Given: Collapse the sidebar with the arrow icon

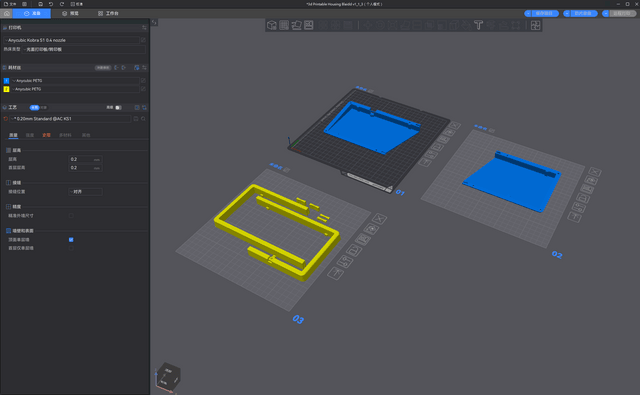Looking at the screenshot, I should pyautogui.click(x=154, y=22).
